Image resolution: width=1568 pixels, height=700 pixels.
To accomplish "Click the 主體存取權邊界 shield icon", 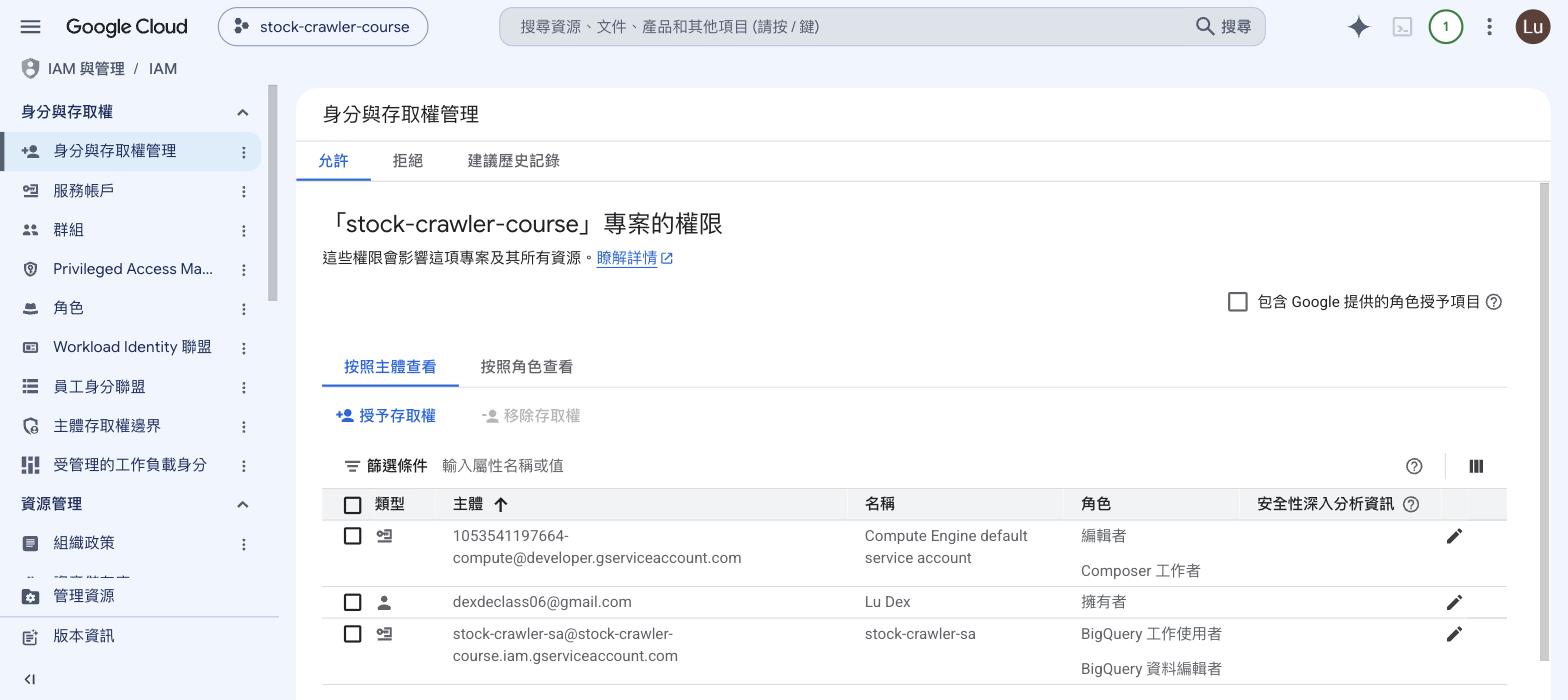I will click(x=30, y=426).
